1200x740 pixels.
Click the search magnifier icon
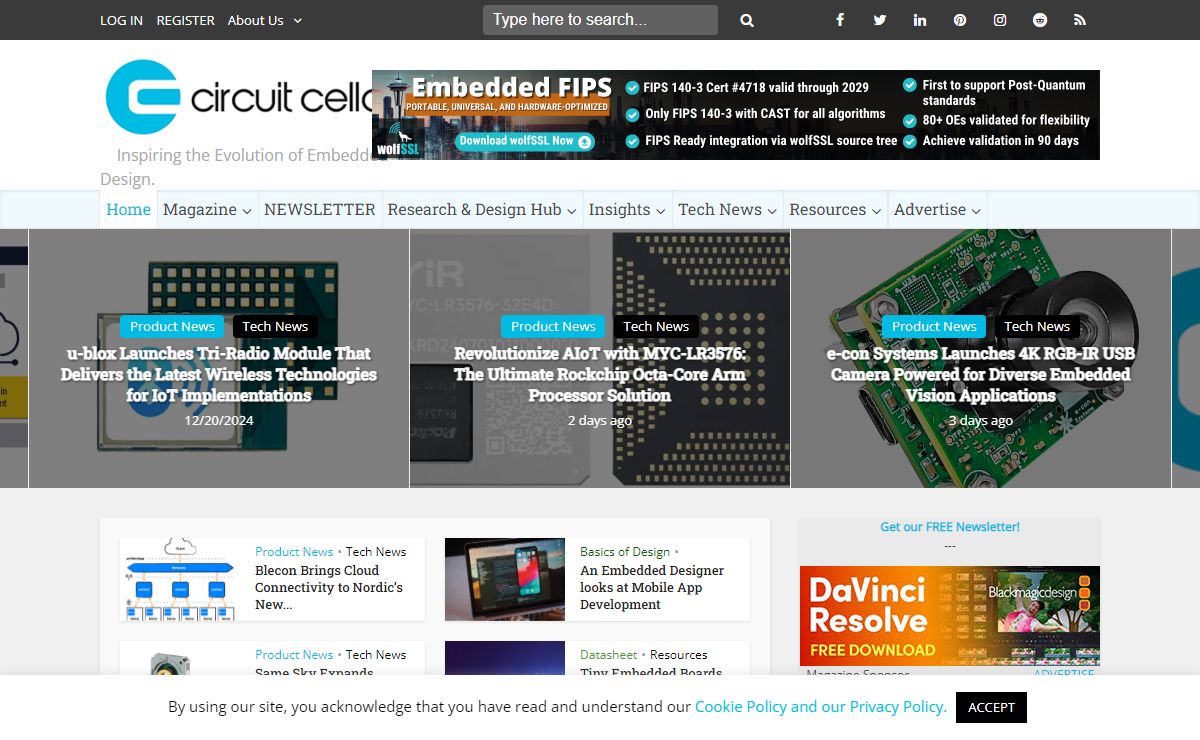746,20
